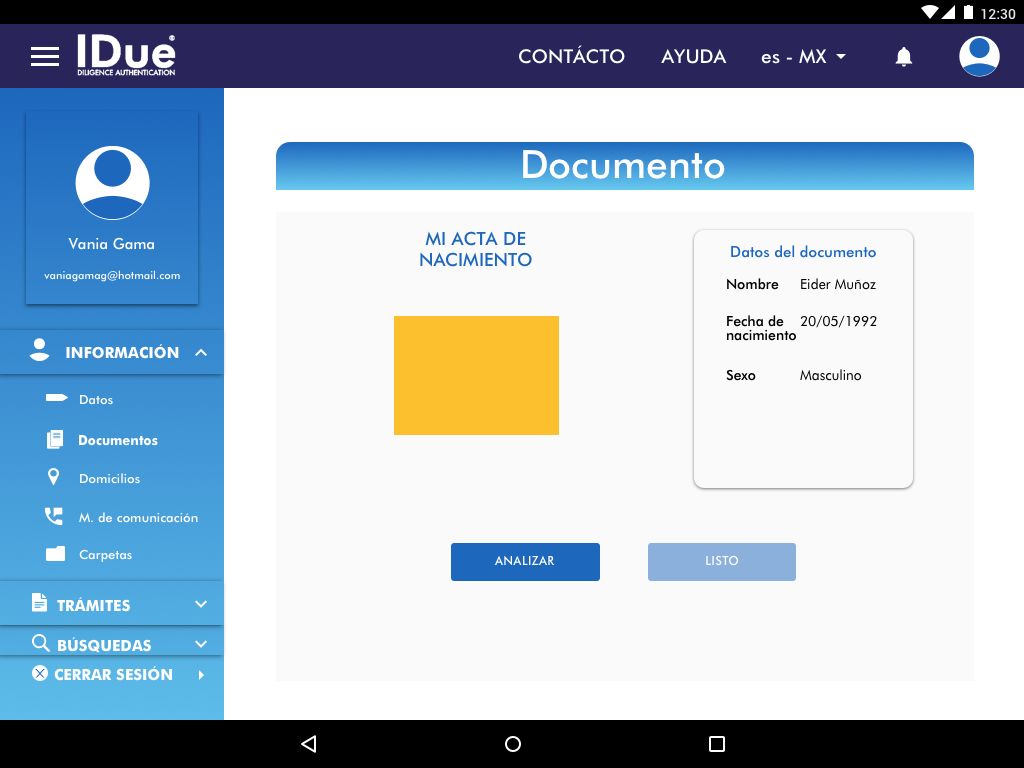Open the es - MX language dropdown
Viewport: 1024px width, 768px height.
[803, 57]
